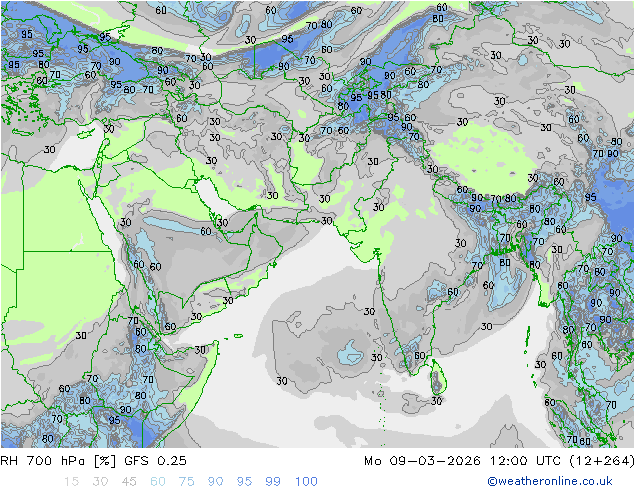Click the "GFS 0.25" model label
This screenshot has height=490, width=634.
coord(155,461)
